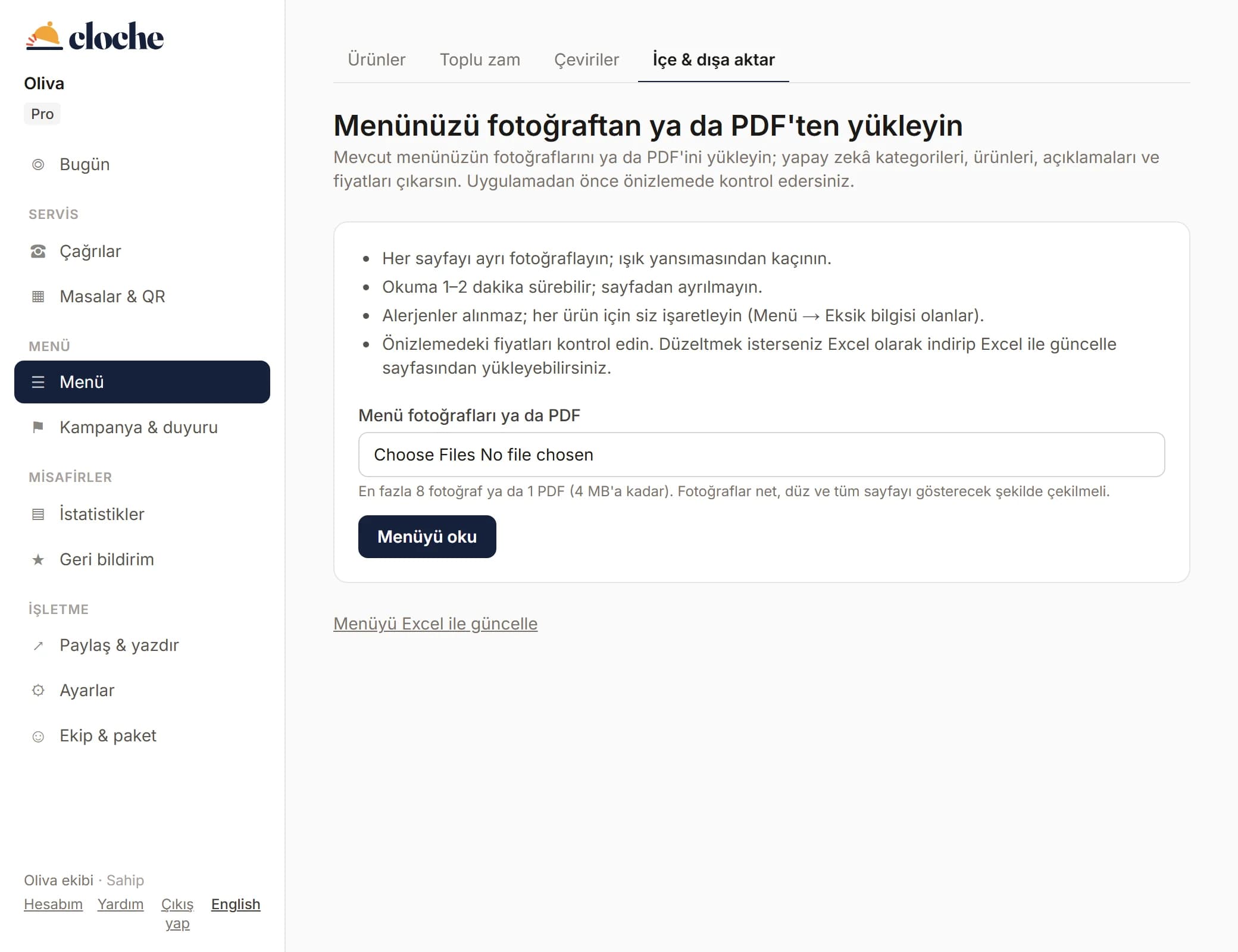
Task: Click the Choose Files file input
Action: pos(761,455)
